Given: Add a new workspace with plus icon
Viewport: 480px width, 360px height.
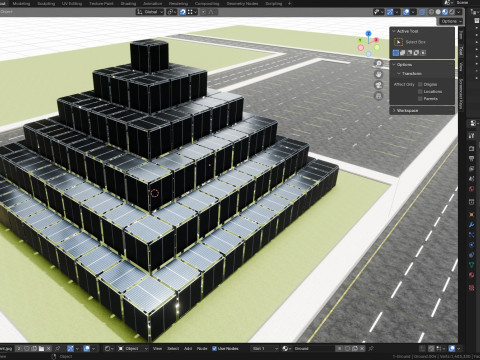Looking at the screenshot, I should (x=289, y=4).
